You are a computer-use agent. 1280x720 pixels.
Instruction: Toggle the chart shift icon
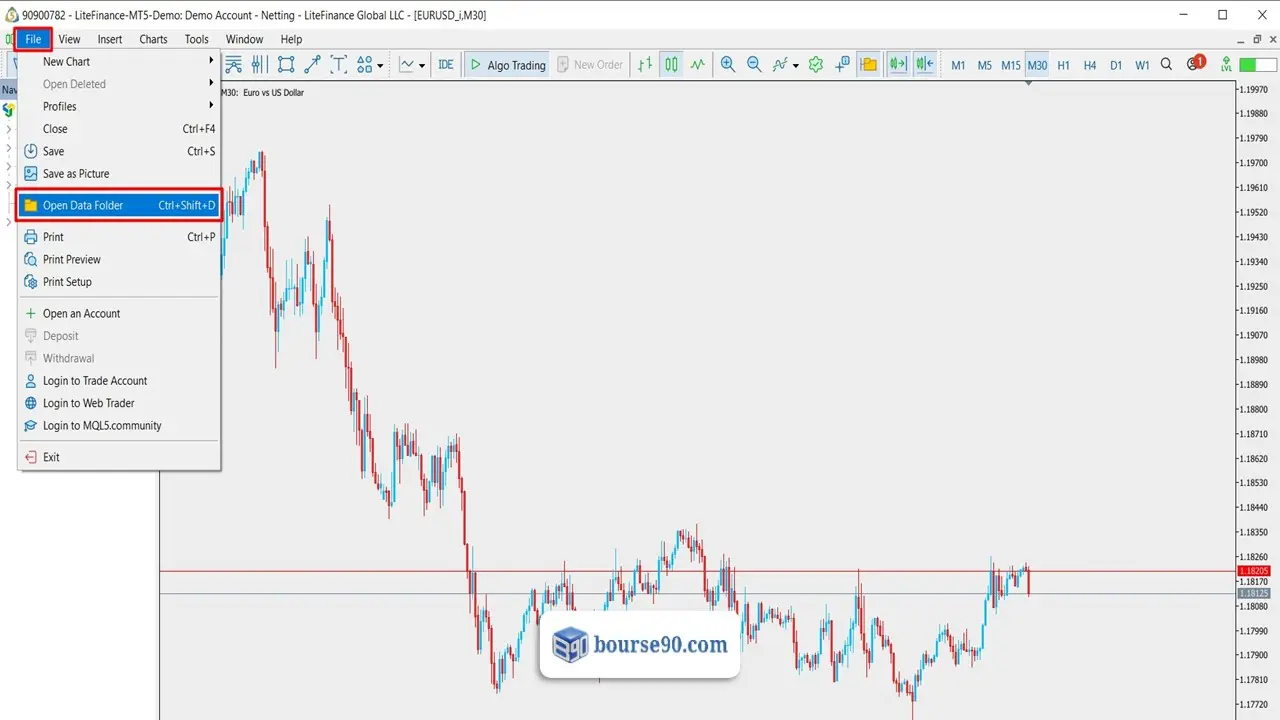point(924,65)
